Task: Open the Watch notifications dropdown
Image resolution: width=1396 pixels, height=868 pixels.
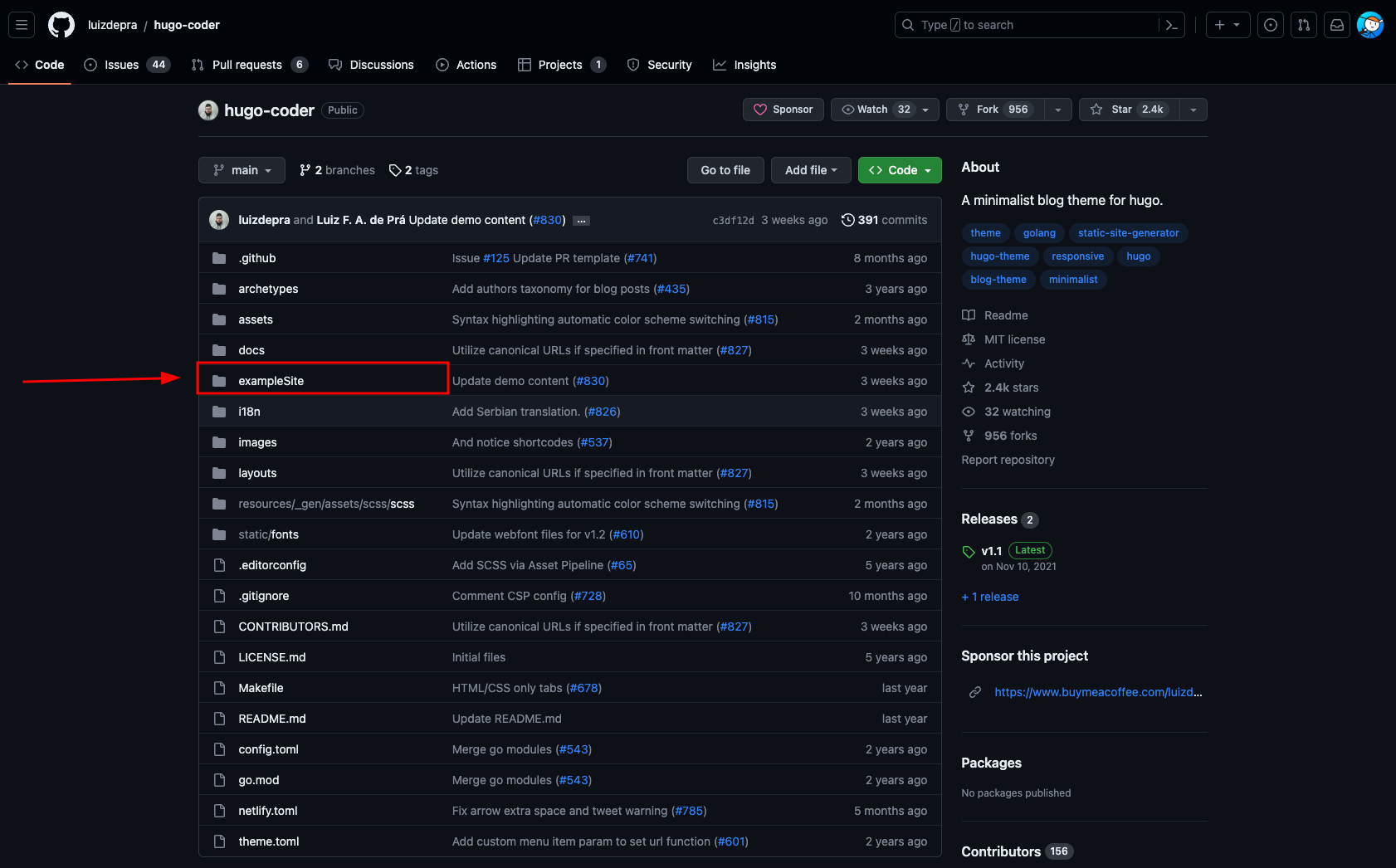Action: click(885, 110)
